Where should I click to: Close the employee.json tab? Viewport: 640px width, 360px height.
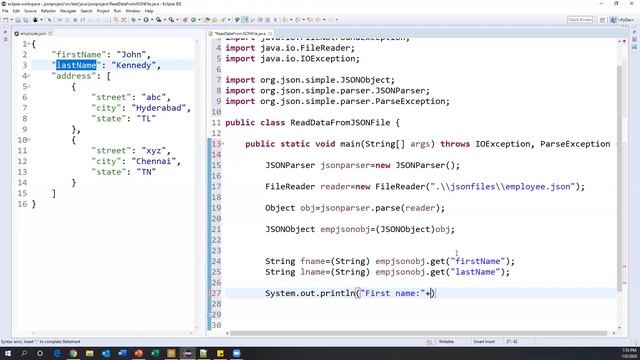click(x=50, y=33)
